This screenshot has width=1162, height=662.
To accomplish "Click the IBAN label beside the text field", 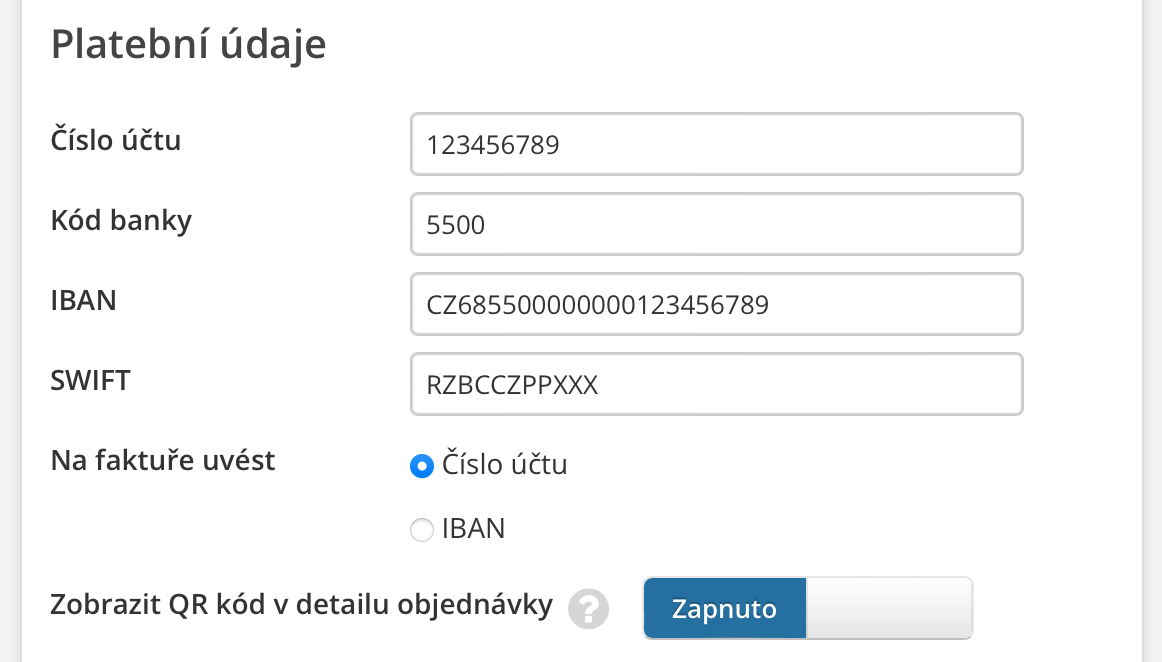I will [x=83, y=300].
